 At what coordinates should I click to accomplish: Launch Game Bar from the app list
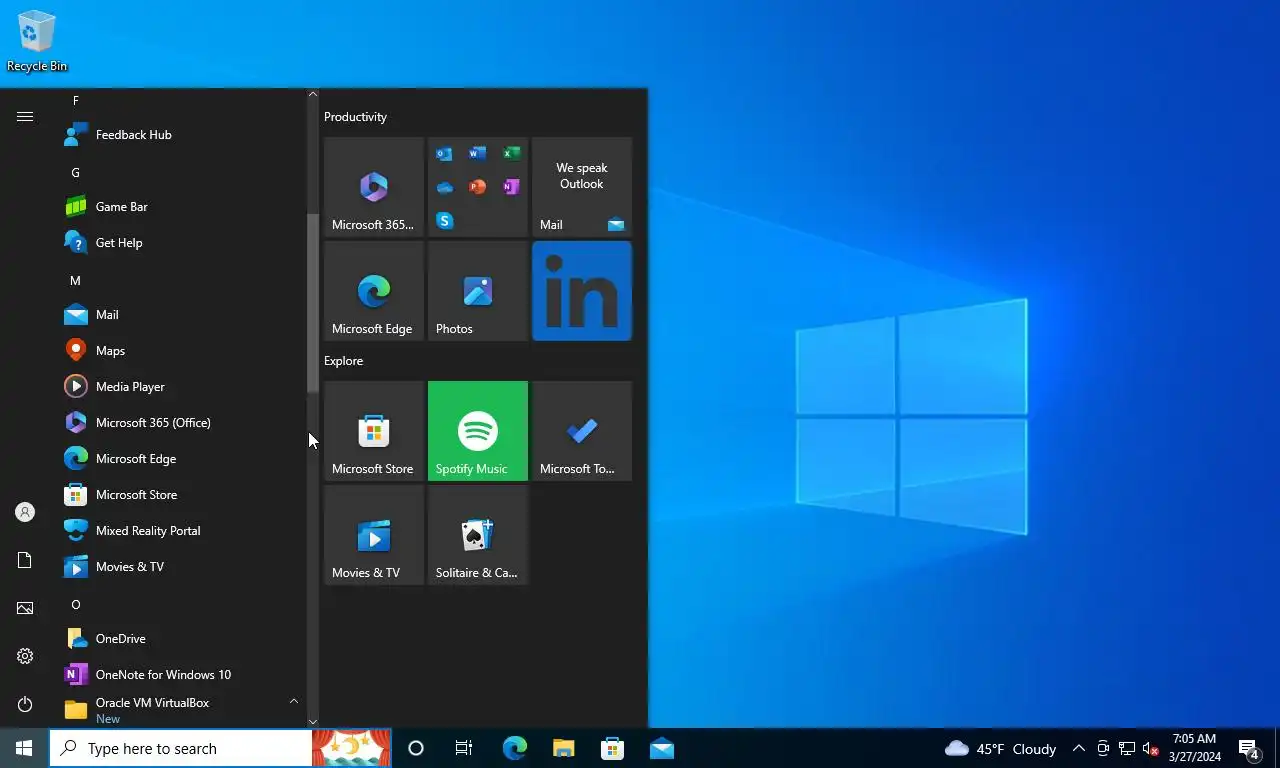[x=181, y=206]
